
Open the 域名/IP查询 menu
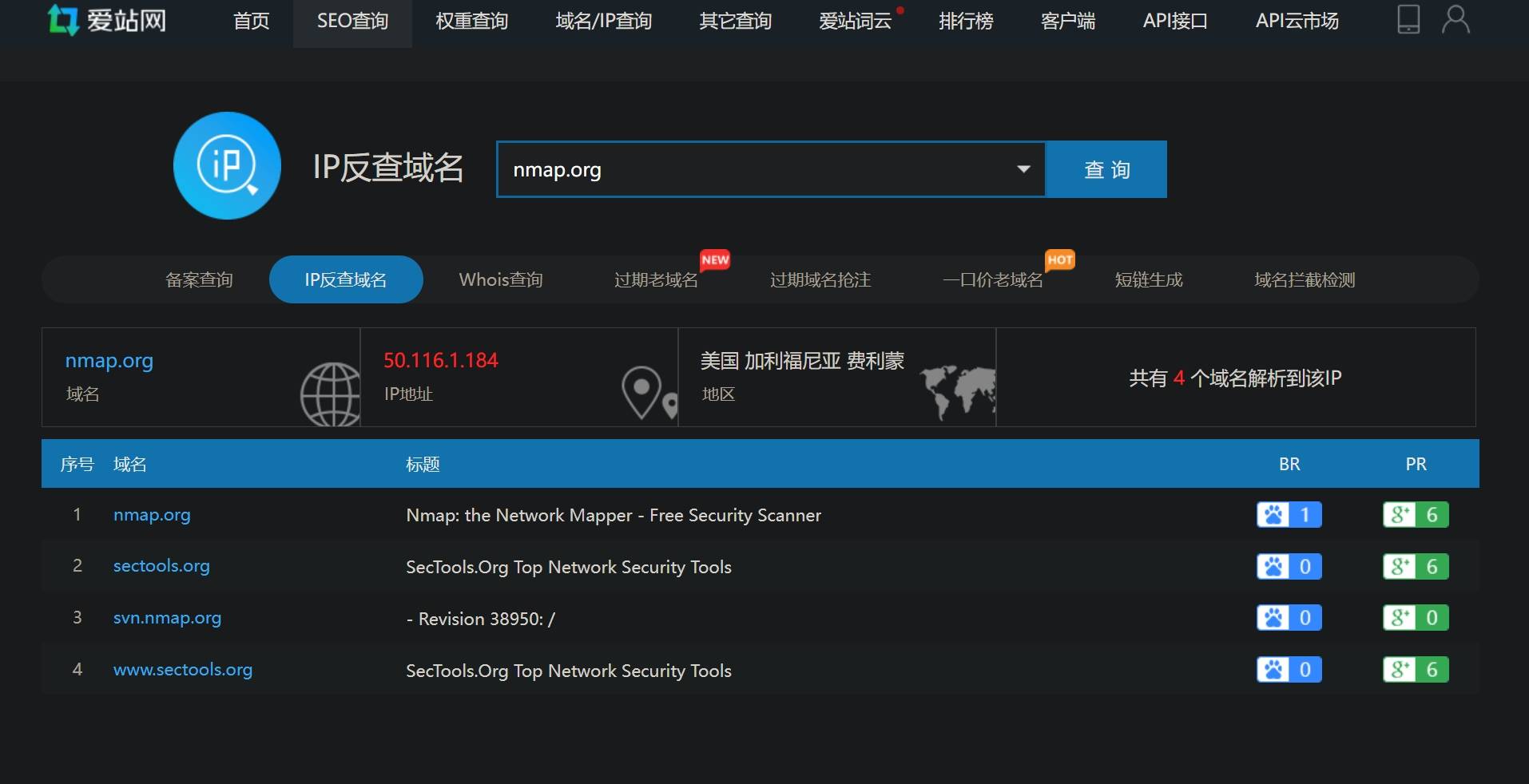[603, 22]
